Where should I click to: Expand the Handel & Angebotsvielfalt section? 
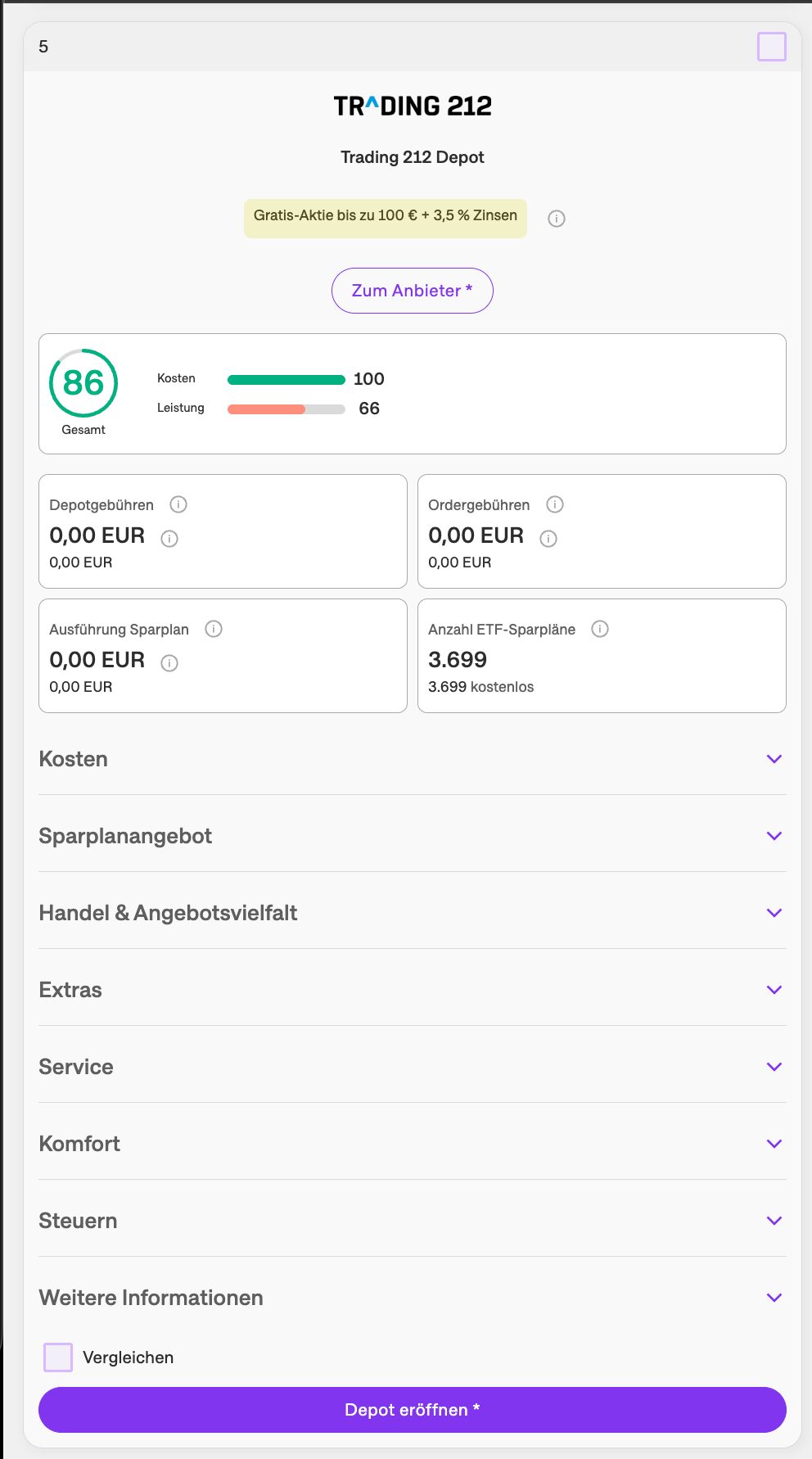[x=413, y=913]
